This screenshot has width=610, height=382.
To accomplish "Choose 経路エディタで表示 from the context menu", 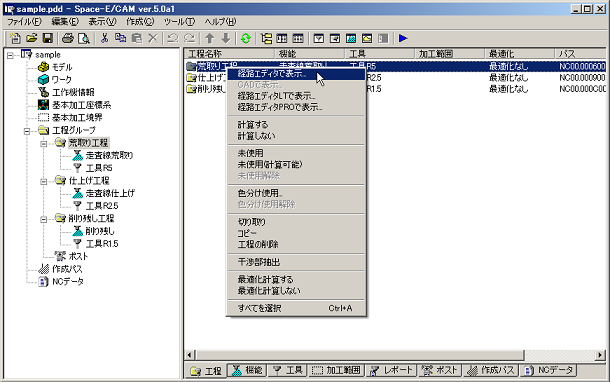I will (x=296, y=74).
